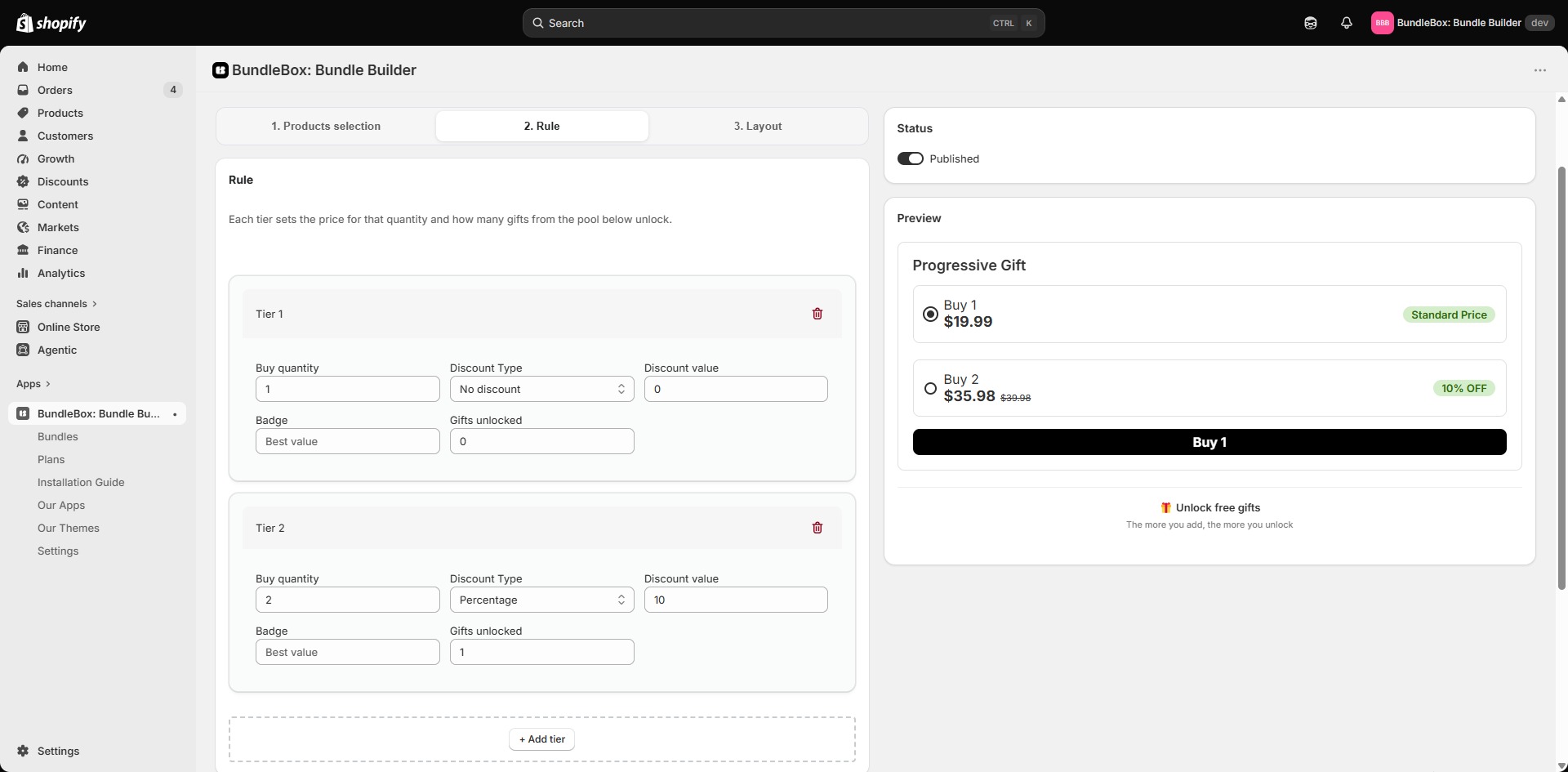Open Tier 1 Discount Type dropdown
This screenshot has width=1568, height=772.
tap(541, 389)
